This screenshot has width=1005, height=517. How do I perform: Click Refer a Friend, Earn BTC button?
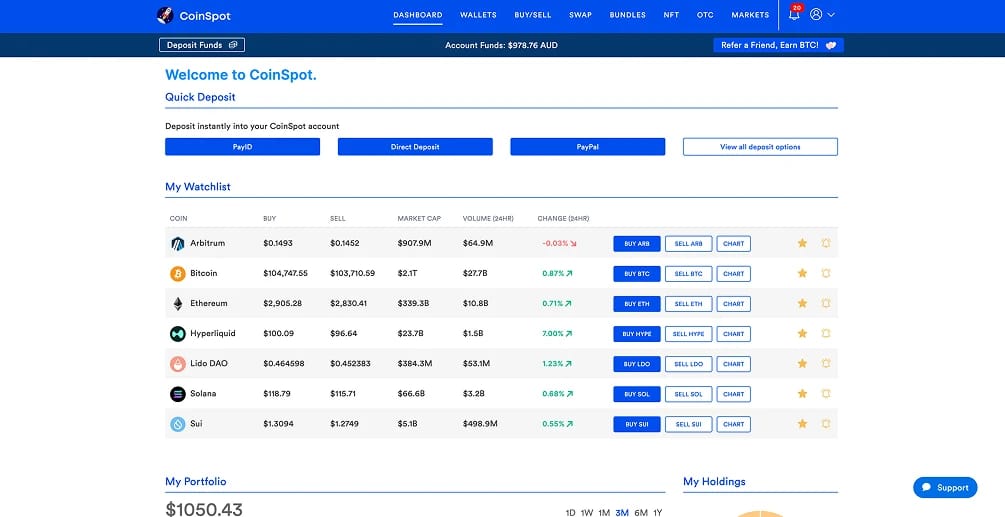[778, 45]
